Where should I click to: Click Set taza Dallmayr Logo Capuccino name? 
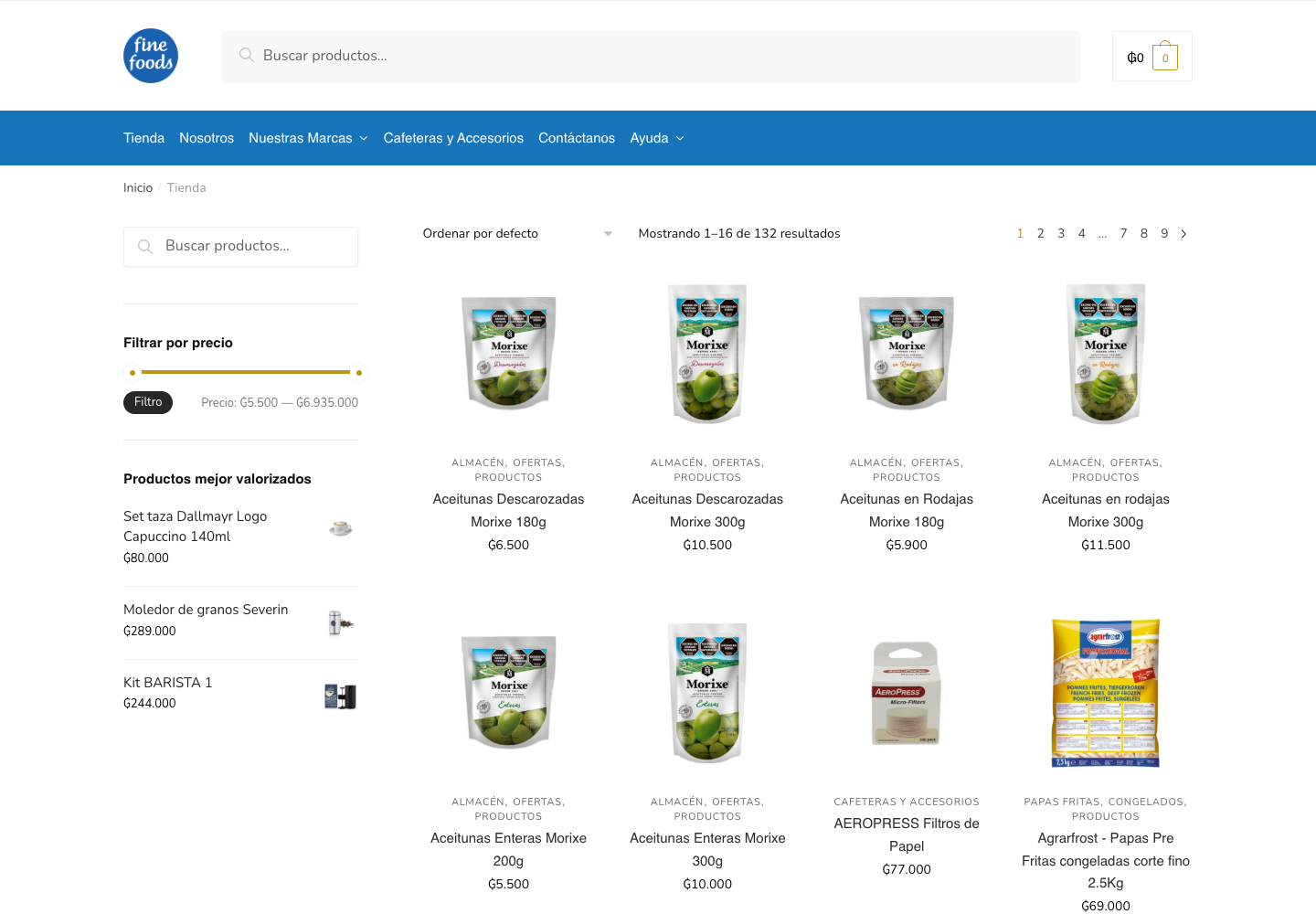196,526
